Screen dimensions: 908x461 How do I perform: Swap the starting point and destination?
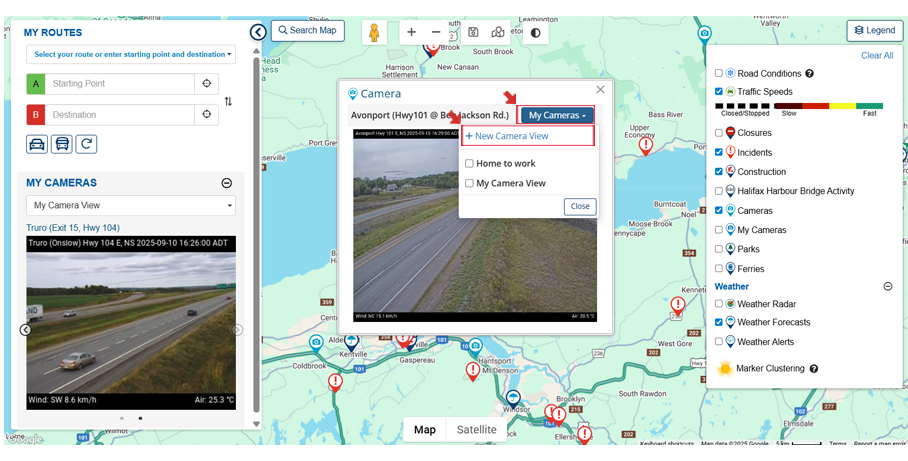pos(228,101)
